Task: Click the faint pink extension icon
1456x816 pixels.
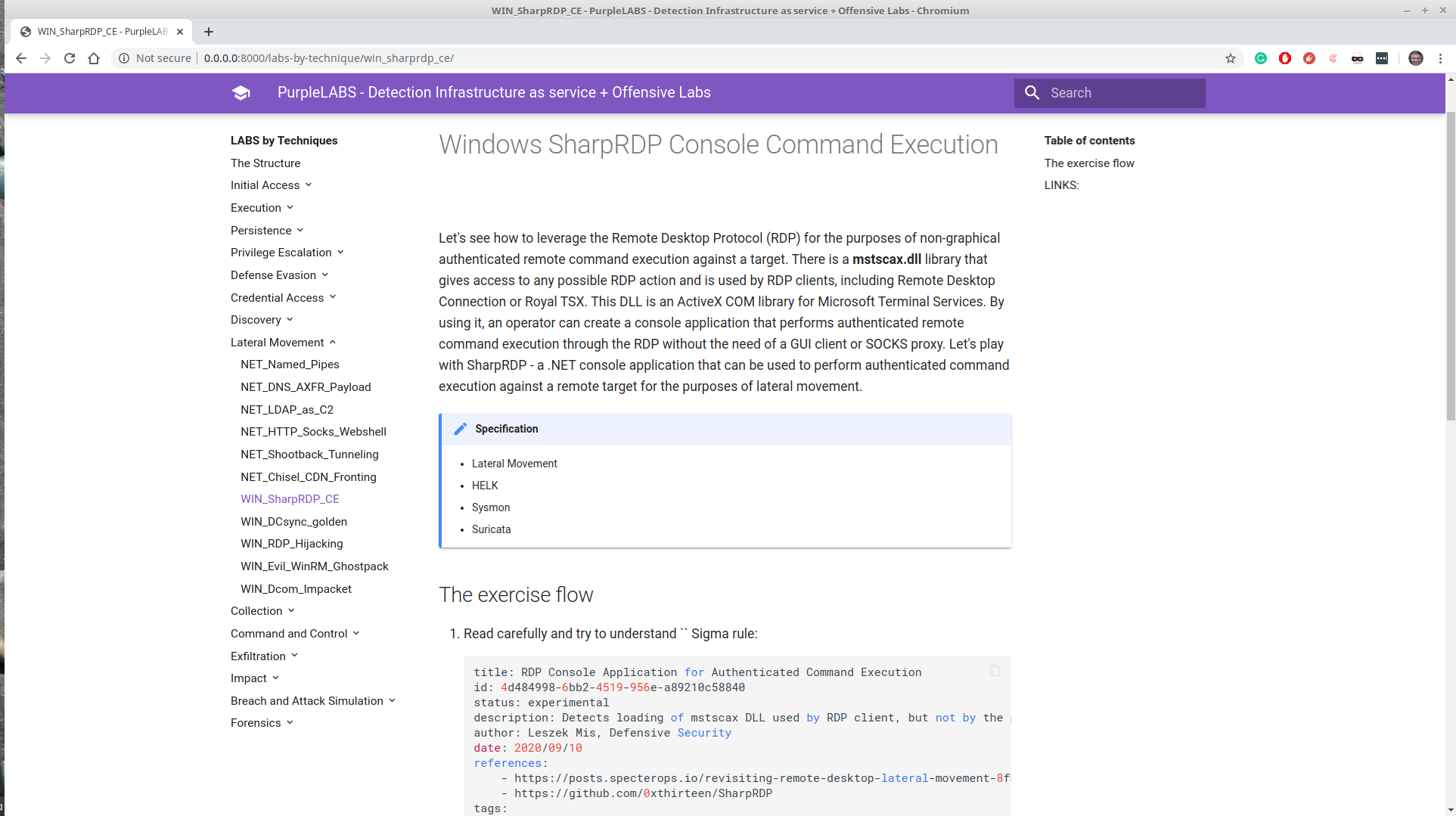Action: pos(1333,58)
